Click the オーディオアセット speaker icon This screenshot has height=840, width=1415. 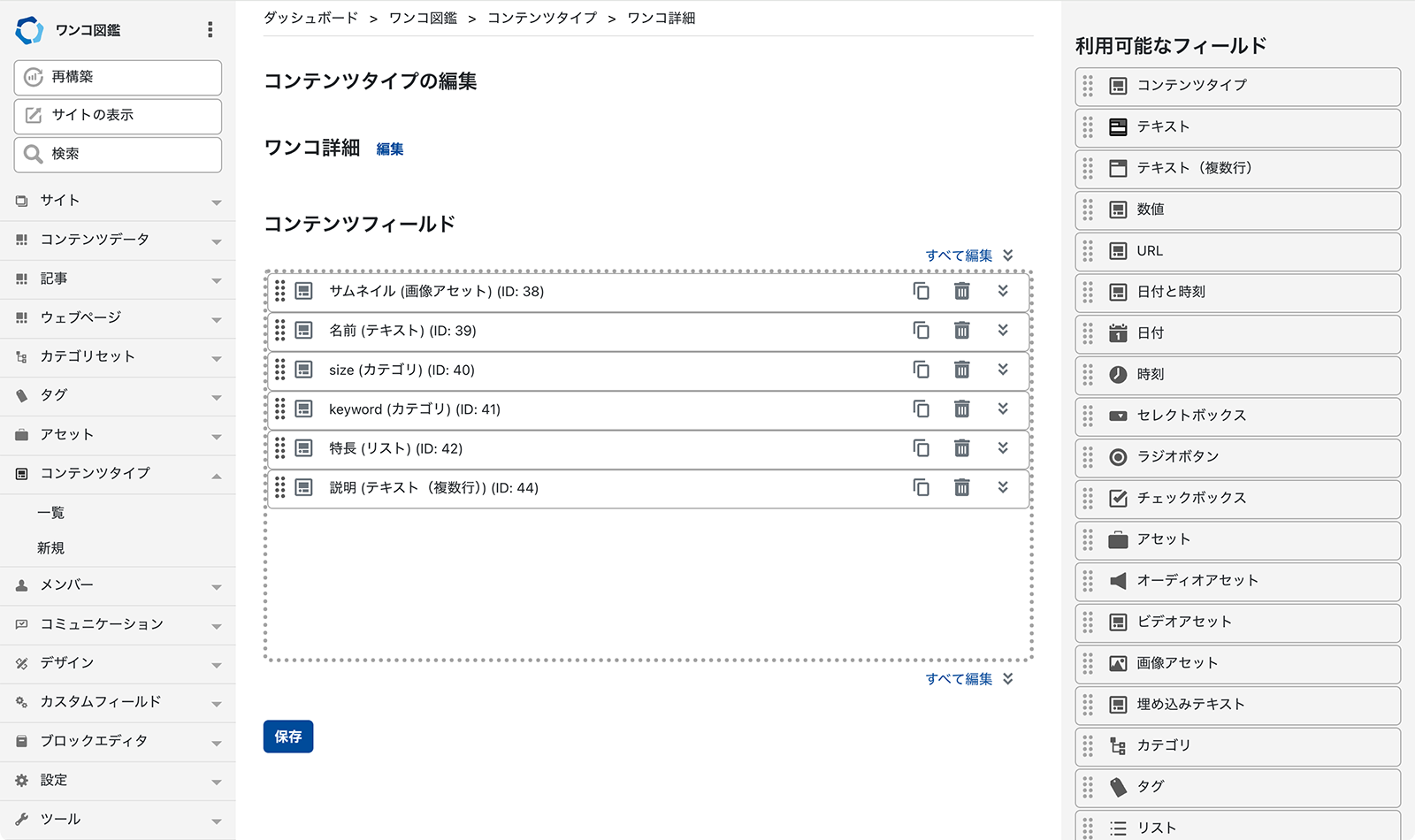click(x=1118, y=581)
